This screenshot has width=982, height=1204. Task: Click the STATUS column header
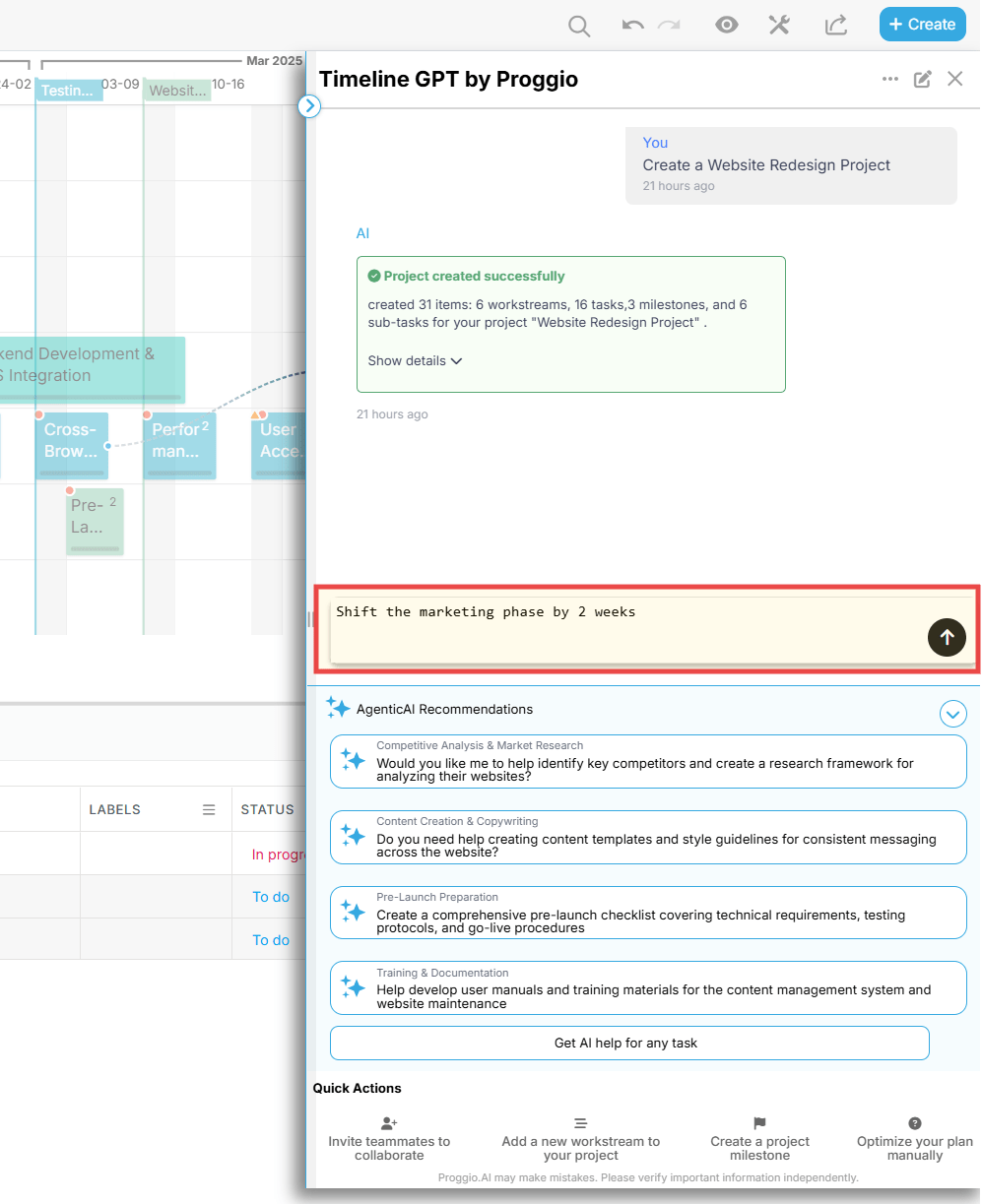pyautogui.click(x=268, y=809)
